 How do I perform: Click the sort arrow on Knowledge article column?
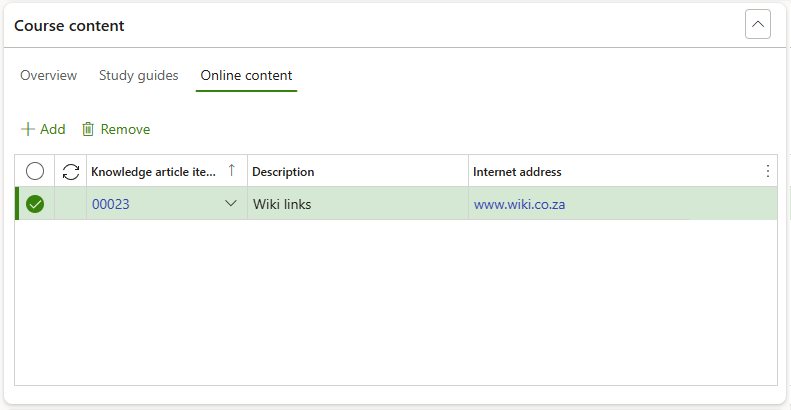pyautogui.click(x=232, y=171)
